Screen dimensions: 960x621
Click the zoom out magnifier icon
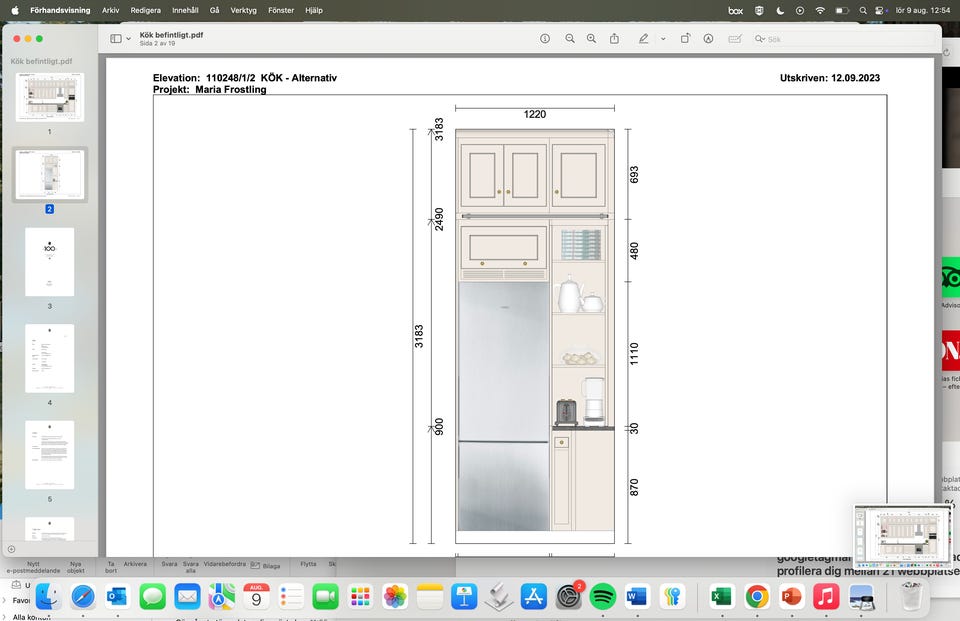pos(570,38)
